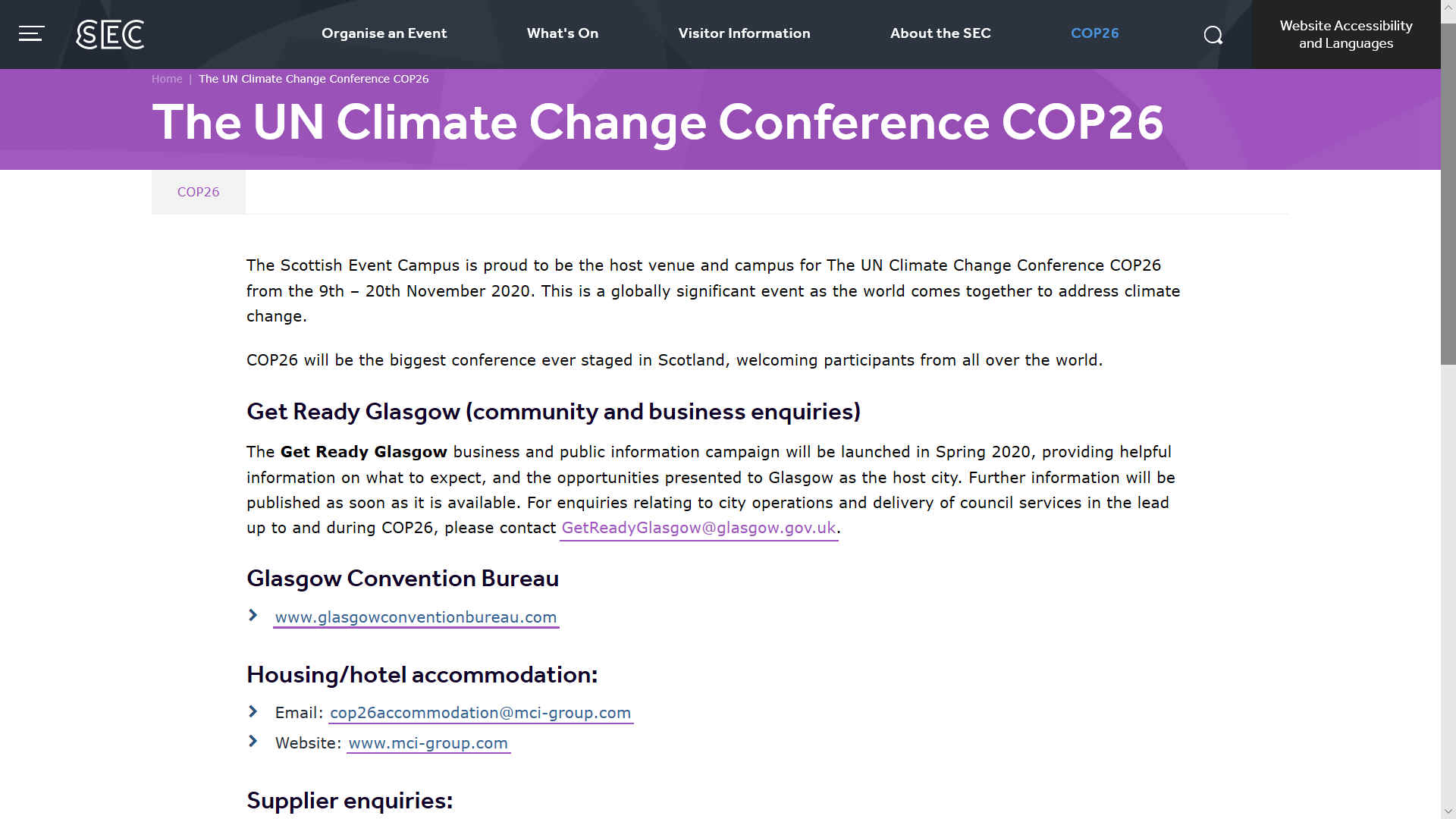Open www.mci-group.com website link
1456x819 pixels.
tap(428, 743)
